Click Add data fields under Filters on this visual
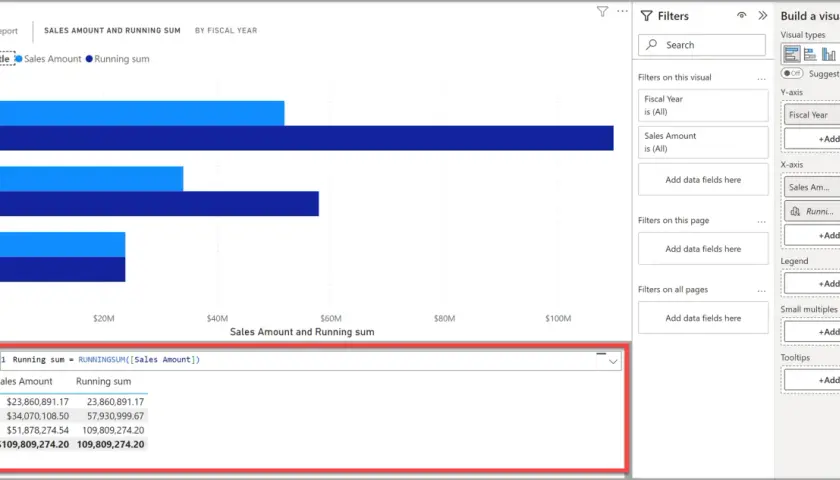Screen dimensions: 840x480 click(703, 180)
